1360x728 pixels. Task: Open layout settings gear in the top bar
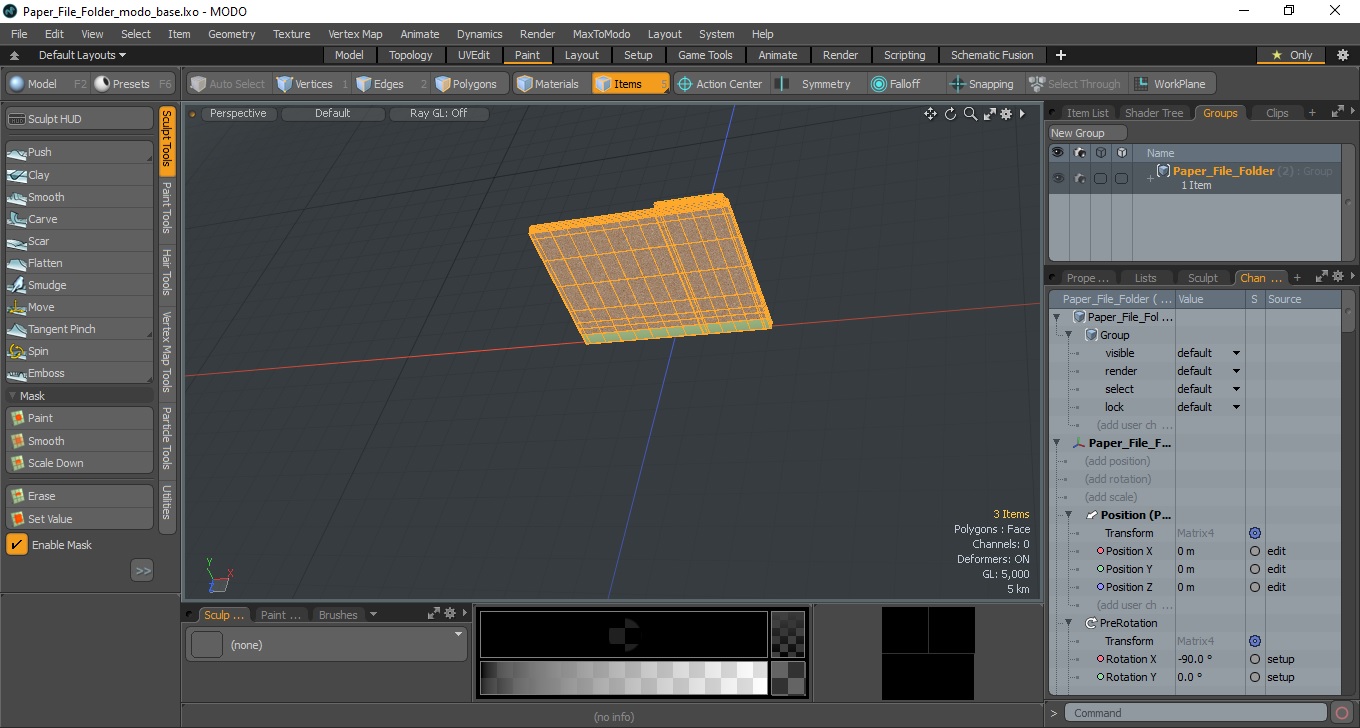click(x=1342, y=55)
